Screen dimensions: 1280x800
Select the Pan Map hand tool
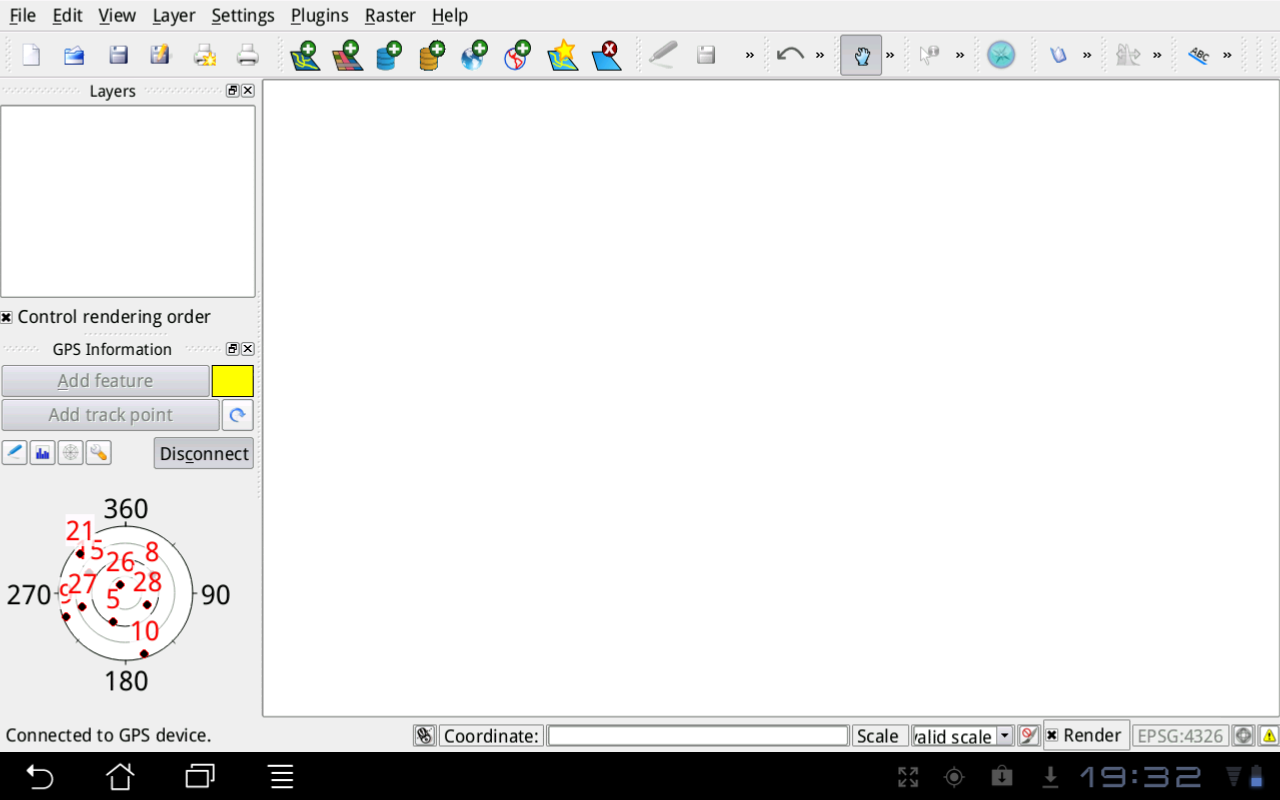coord(861,55)
